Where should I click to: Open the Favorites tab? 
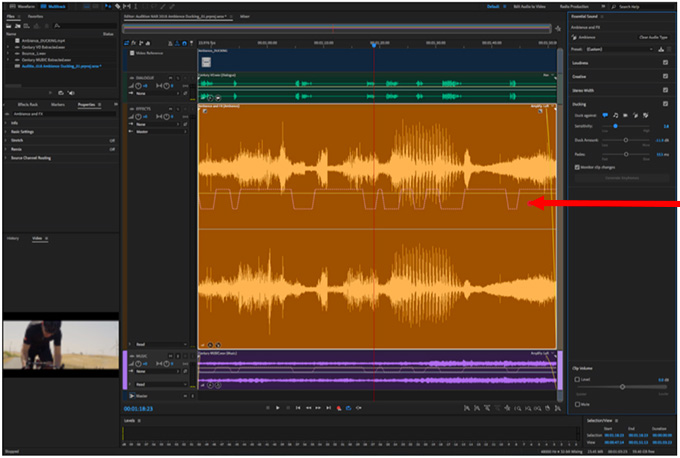pyautogui.click(x=35, y=16)
